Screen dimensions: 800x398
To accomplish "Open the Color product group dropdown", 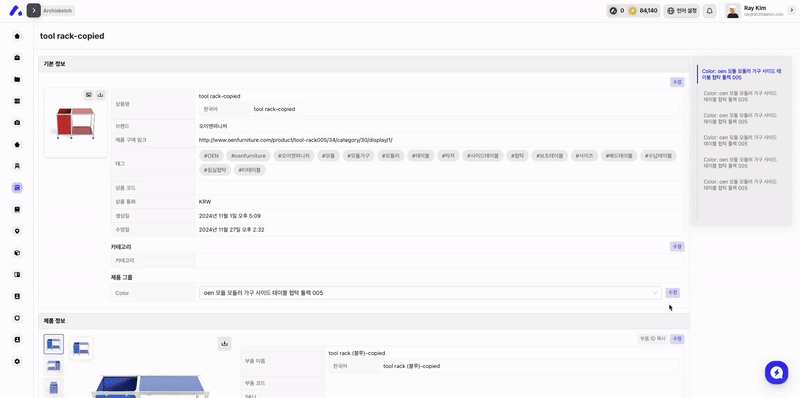I will [x=430, y=293].
